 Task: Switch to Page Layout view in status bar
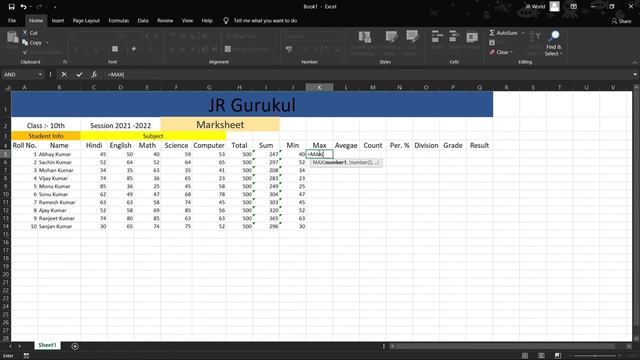coord(541,356)
